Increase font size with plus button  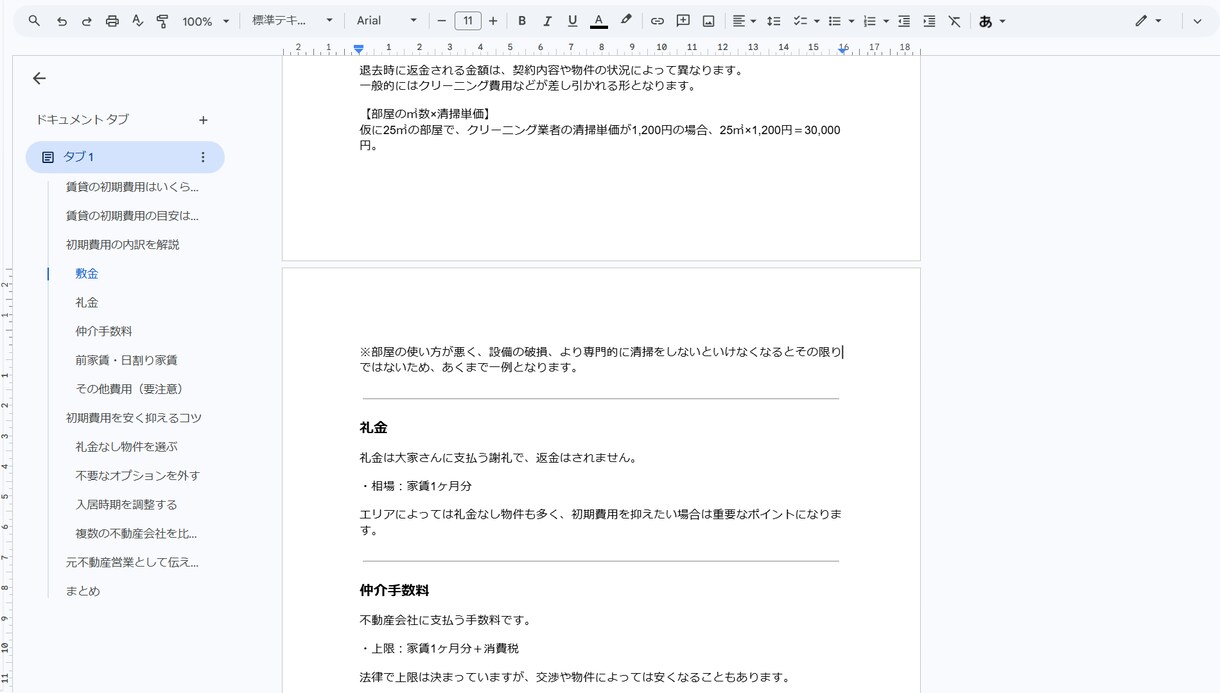click(493, 21)
